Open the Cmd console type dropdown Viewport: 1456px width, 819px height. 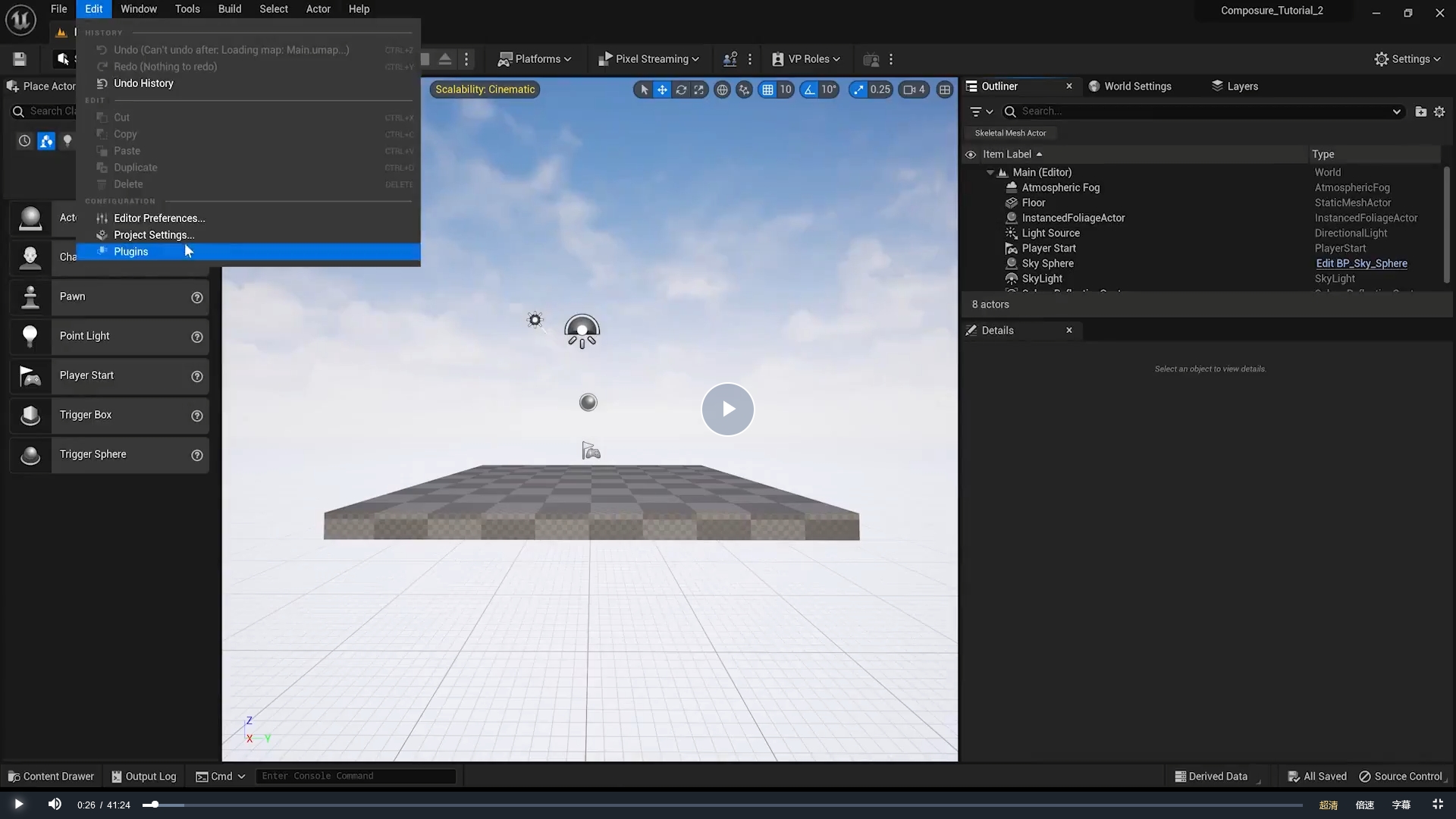point(221,777)
